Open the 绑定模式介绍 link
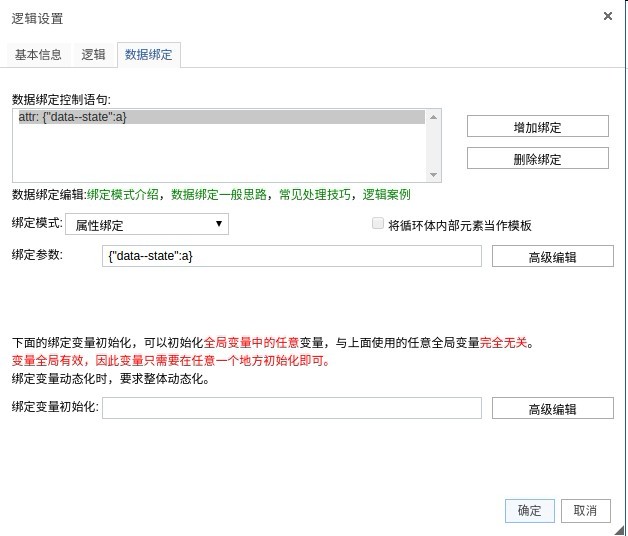This screenshot has height=536, width=628. [123, 195]
